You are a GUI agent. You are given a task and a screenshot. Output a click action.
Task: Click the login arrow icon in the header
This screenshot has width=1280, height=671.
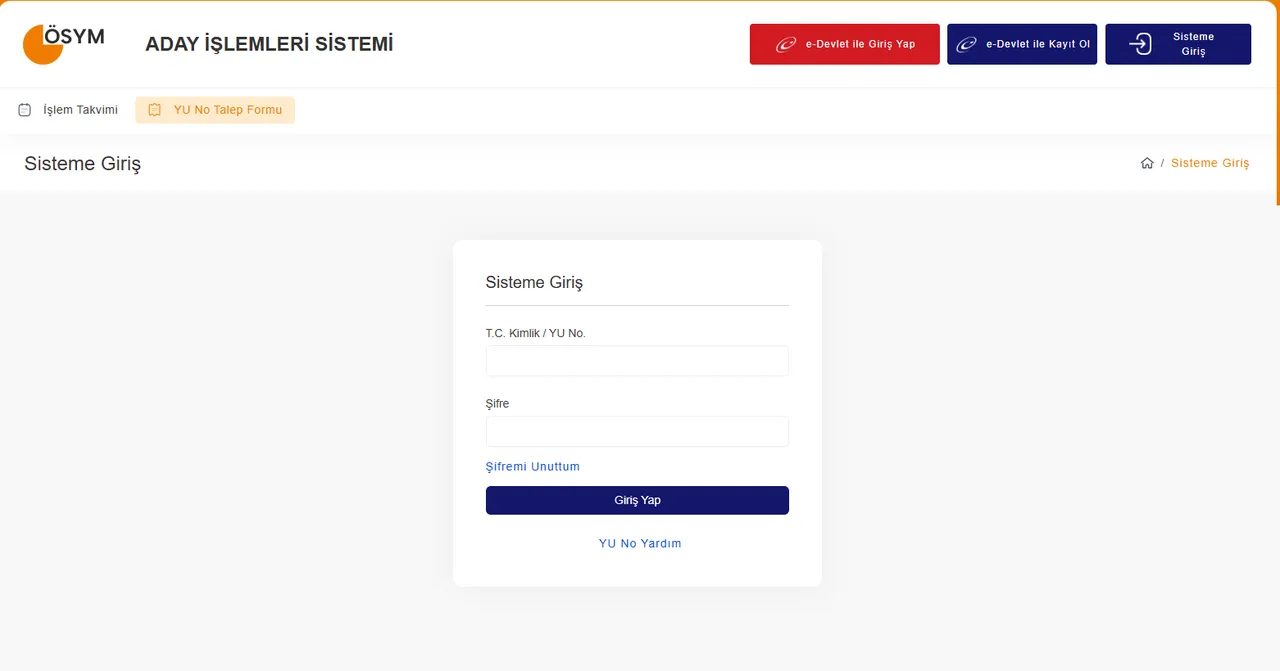(1140, 44)
